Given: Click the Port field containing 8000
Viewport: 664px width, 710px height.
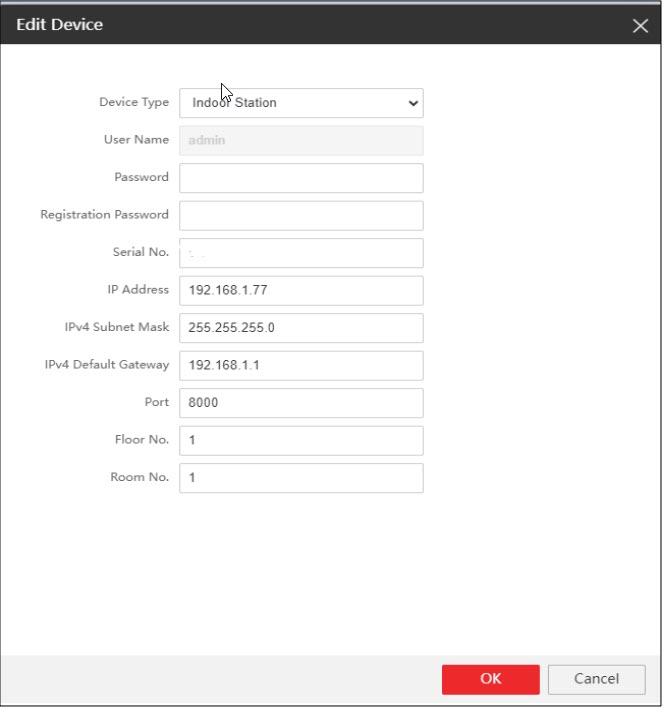Looking at the screenshot, I should tap(301, 403).
